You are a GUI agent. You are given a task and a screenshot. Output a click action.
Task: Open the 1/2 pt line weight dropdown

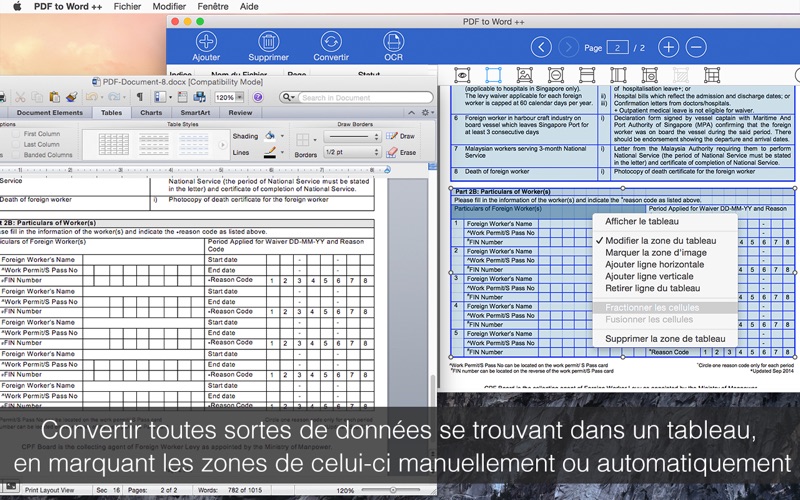(x=352, y=152)
